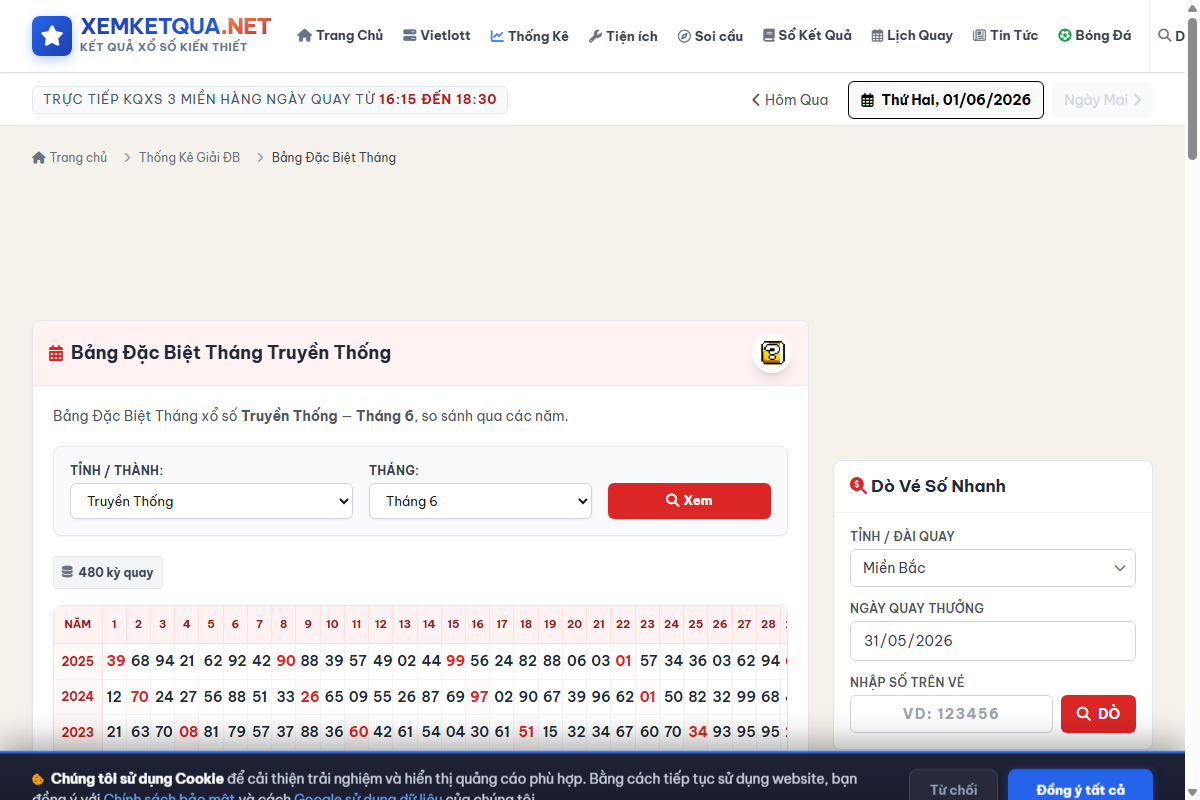Go to Hôm Qua previous day
The height and width of the screenshot is (800, 1200).
[x=790, y=100]
